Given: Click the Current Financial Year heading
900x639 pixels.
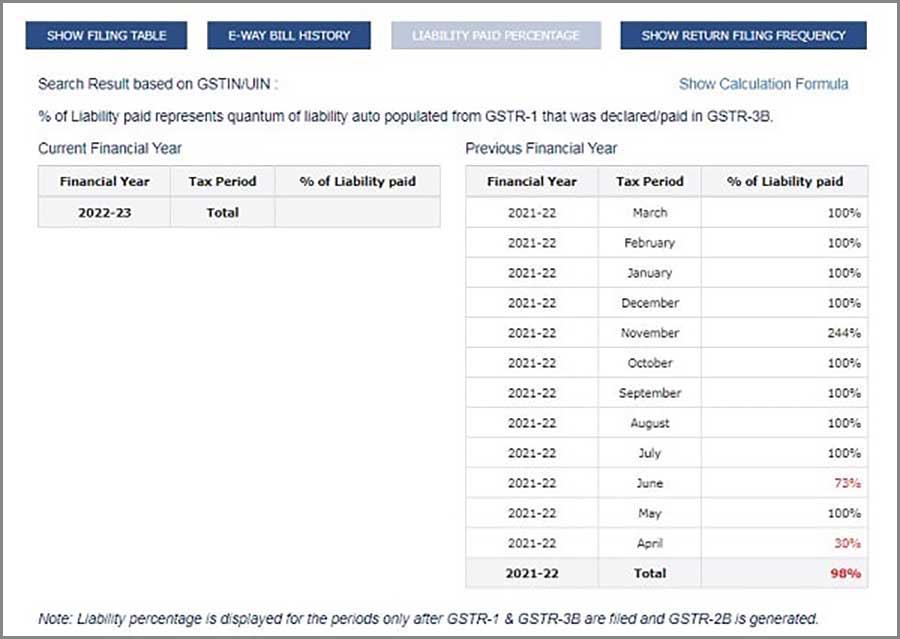Looking at the screenshot, I should [110, 148].
